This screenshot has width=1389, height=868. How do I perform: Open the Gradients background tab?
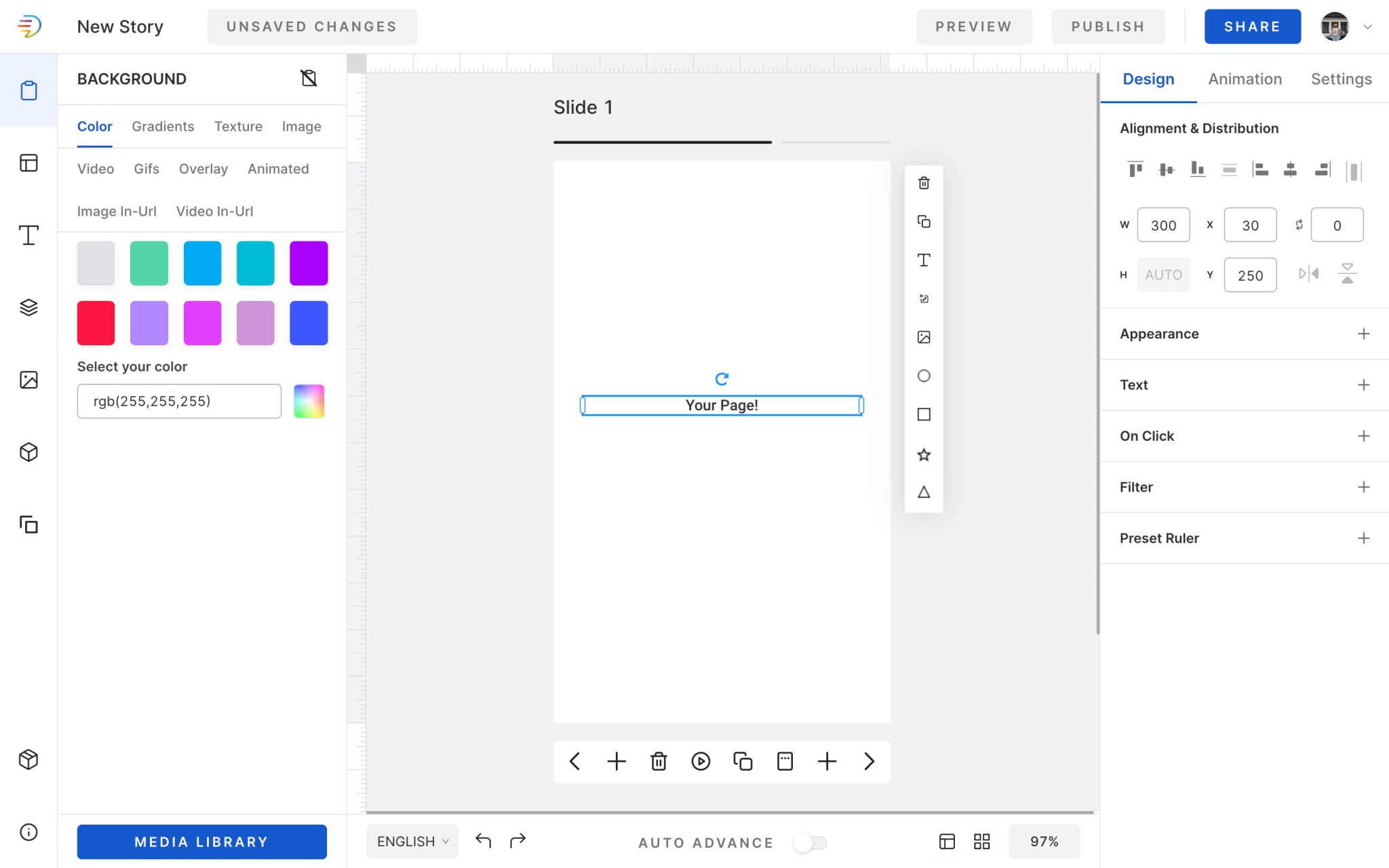[163, 126]
